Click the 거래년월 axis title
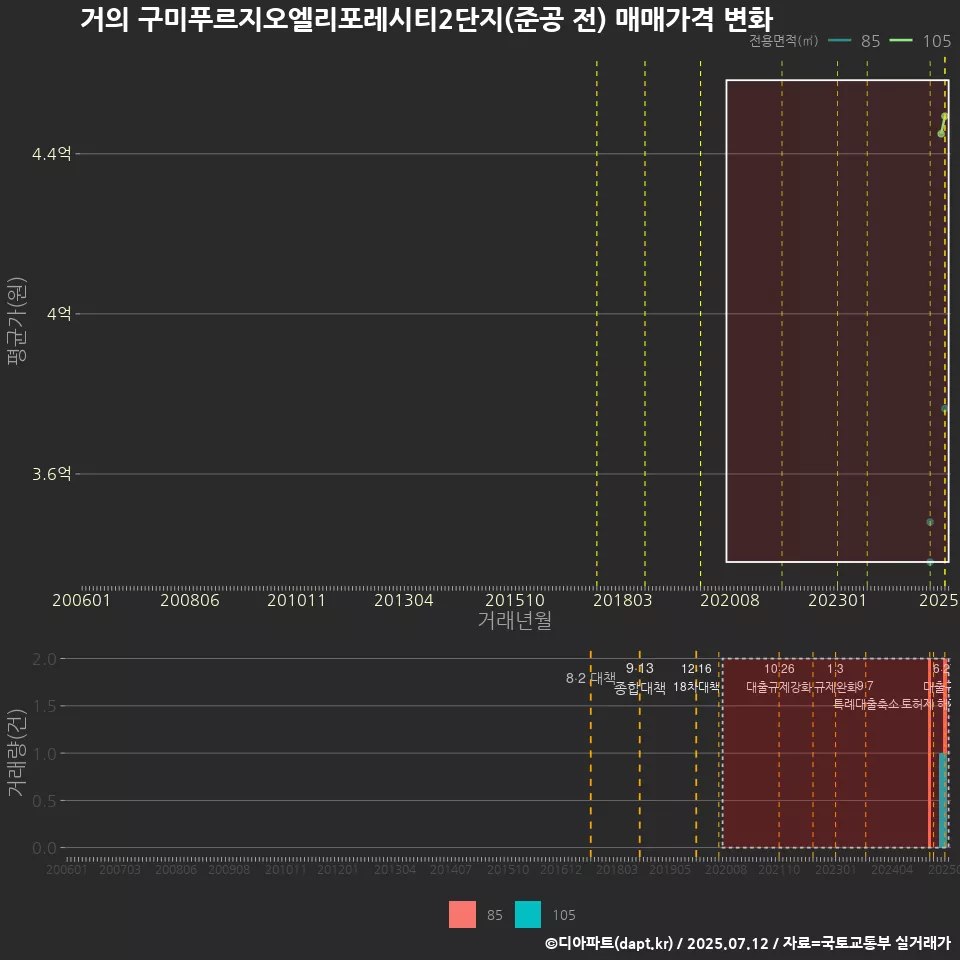The image size is (960, 960). coord(514,620)
